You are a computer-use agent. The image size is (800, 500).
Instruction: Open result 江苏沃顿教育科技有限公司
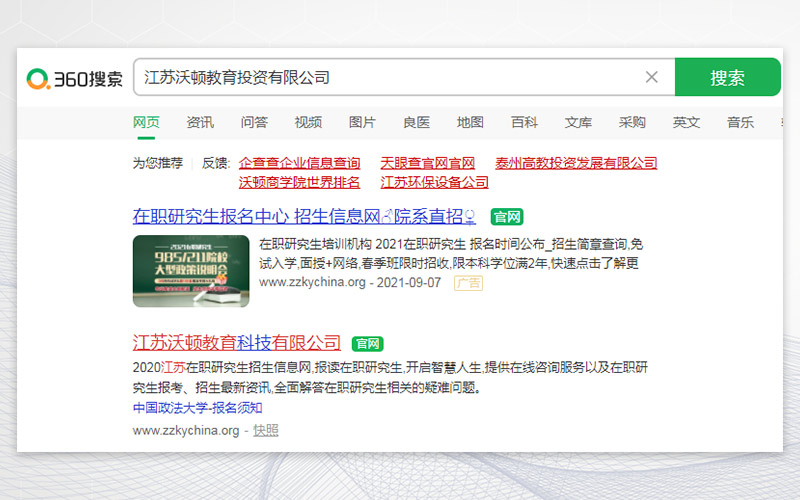click(x=237, y=342)
